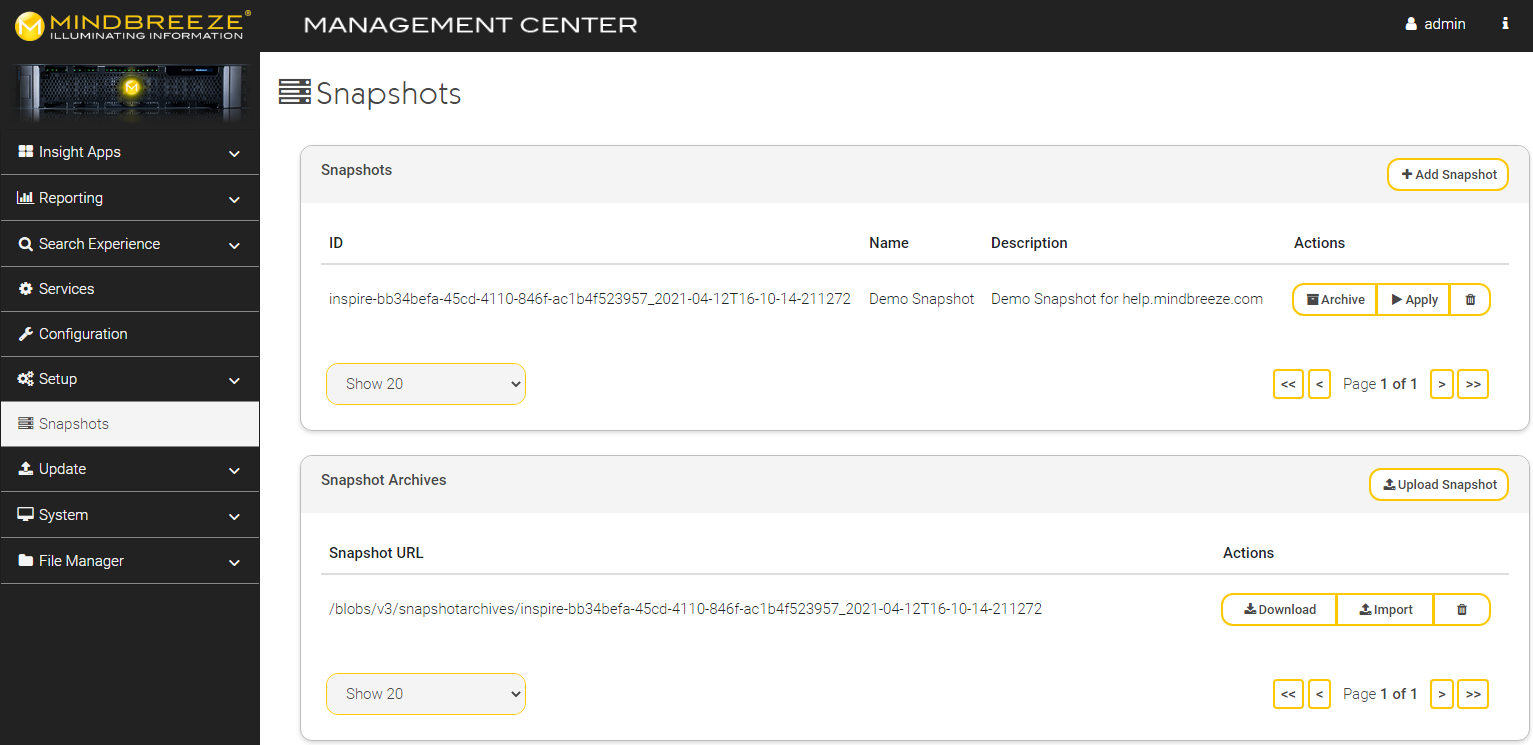Go to last page of Snapshots
1533x745 pixels.
[x=1473, y=384]
